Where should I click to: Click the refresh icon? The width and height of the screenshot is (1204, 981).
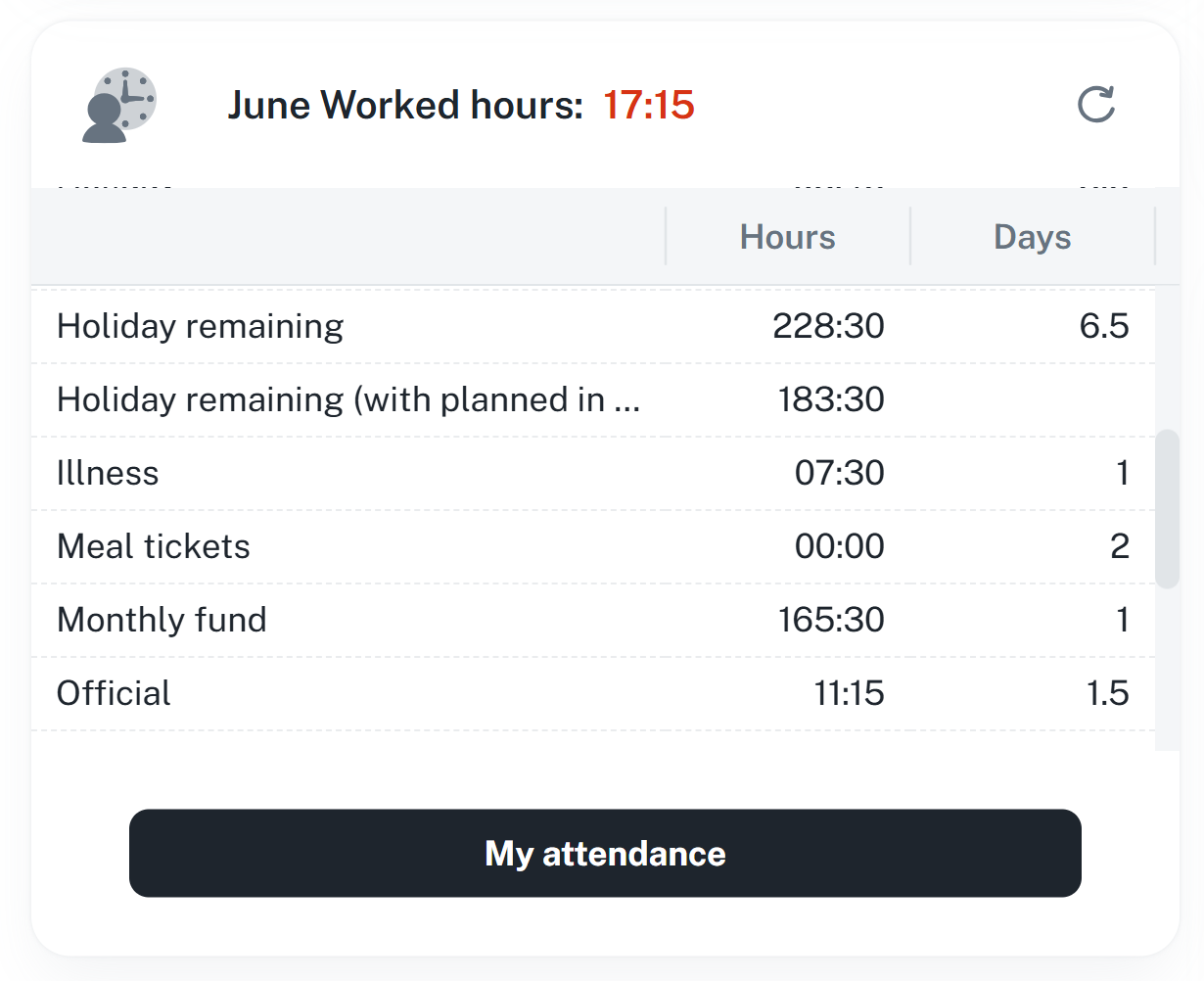pos(1095,105)
